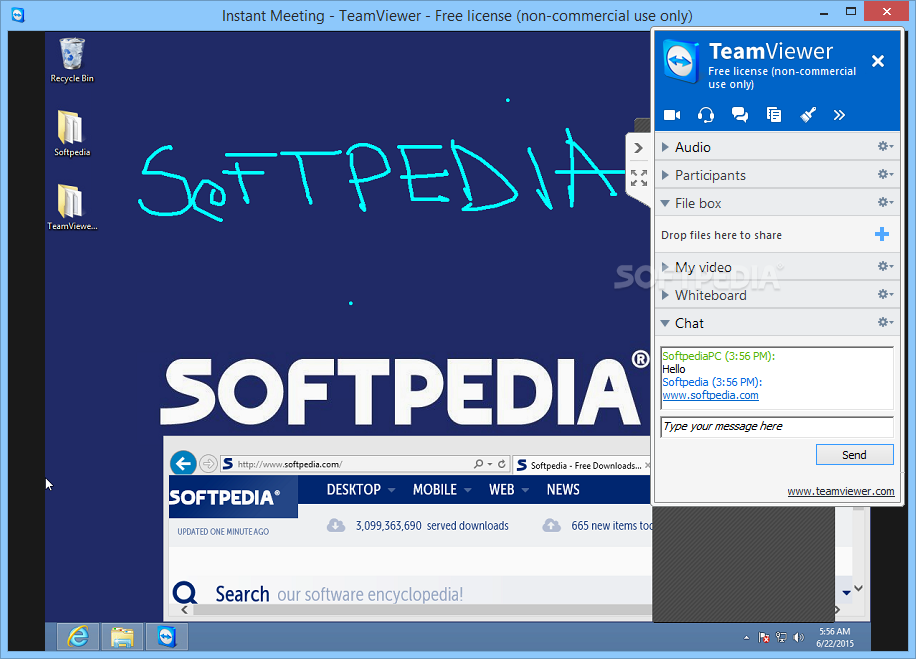The height and width of the screenshot is (659, 916).
Task: Click the fullscreen arrows icon on side tab
Action: [639, 178]
